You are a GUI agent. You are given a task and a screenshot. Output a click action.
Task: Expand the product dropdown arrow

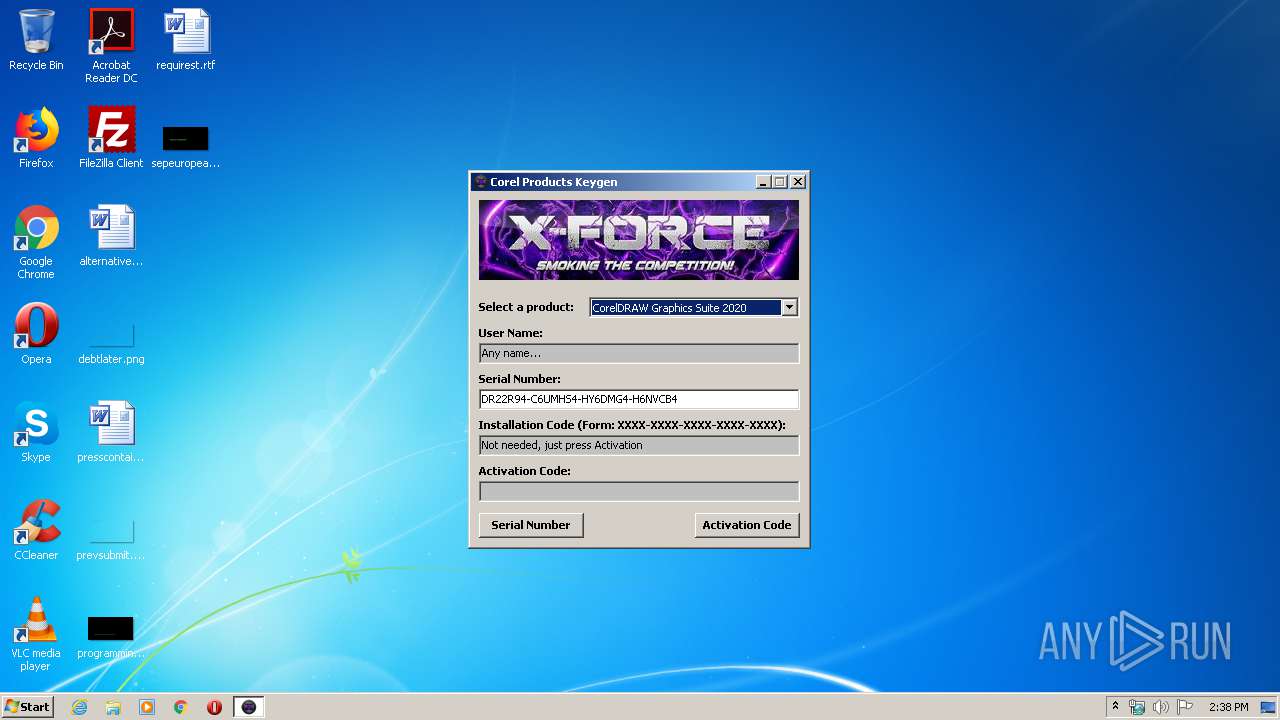789,308
